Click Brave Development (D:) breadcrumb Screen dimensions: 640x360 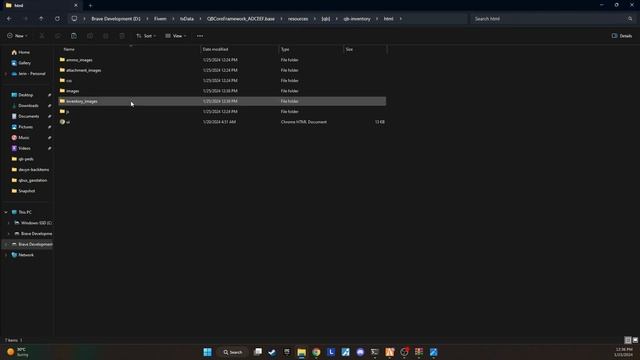tap(116, 19)
